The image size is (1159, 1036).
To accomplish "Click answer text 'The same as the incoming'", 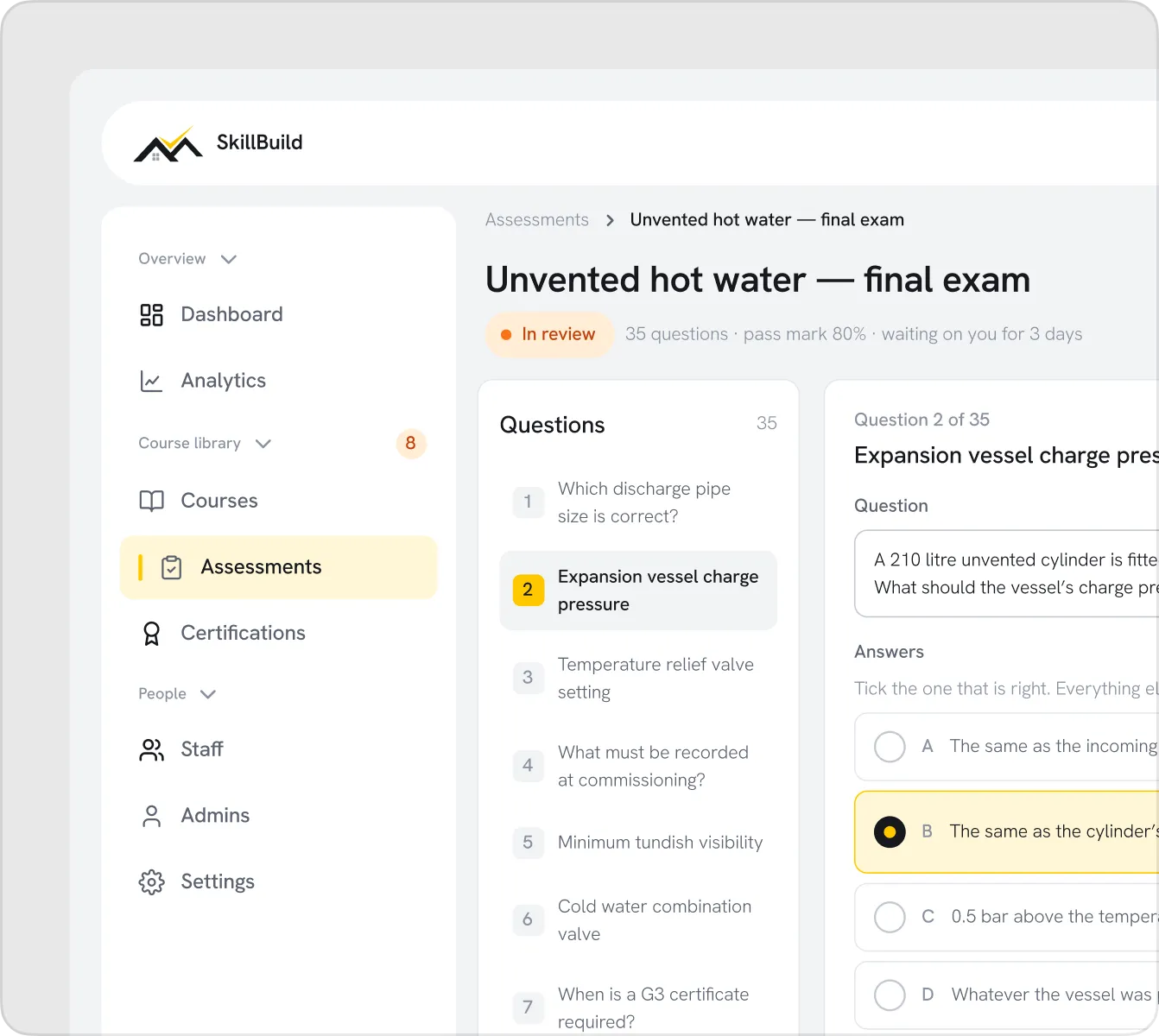I will (x=1053, y=747).
